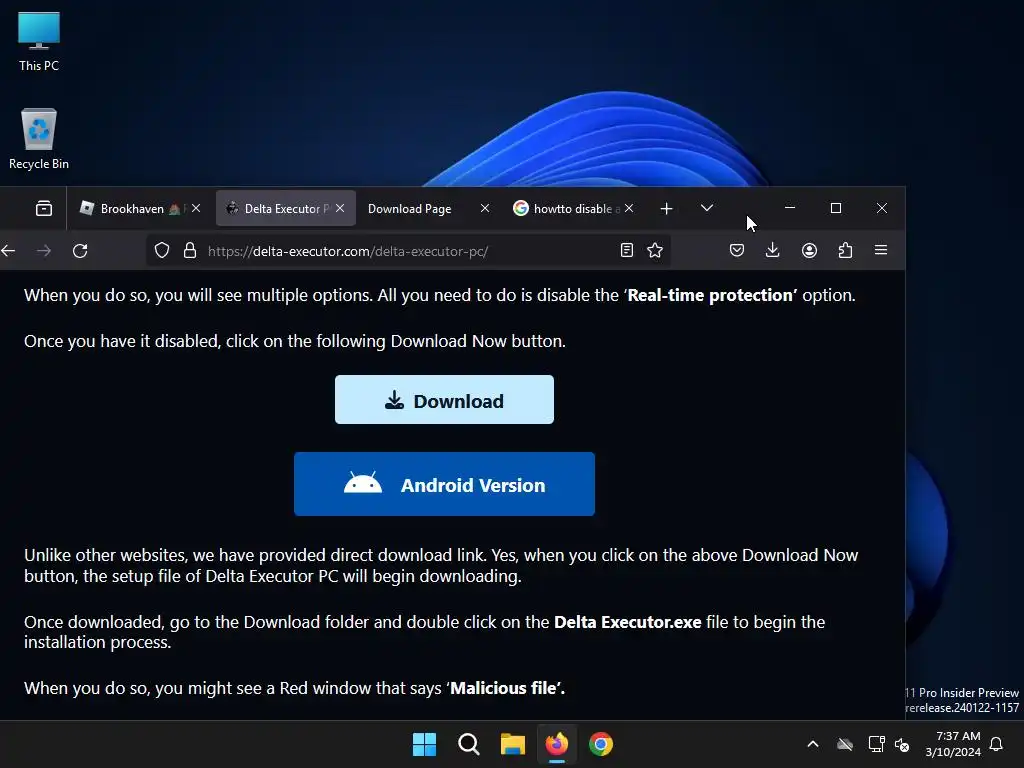
Task: Close the Delta Executor tab
Action: click(x=340, y=208)
